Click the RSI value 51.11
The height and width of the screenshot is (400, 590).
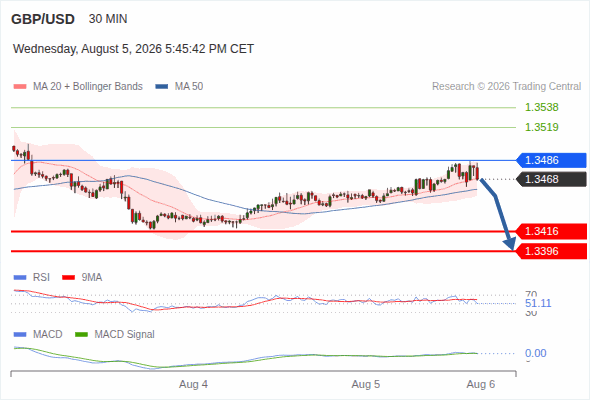point(538,303)
